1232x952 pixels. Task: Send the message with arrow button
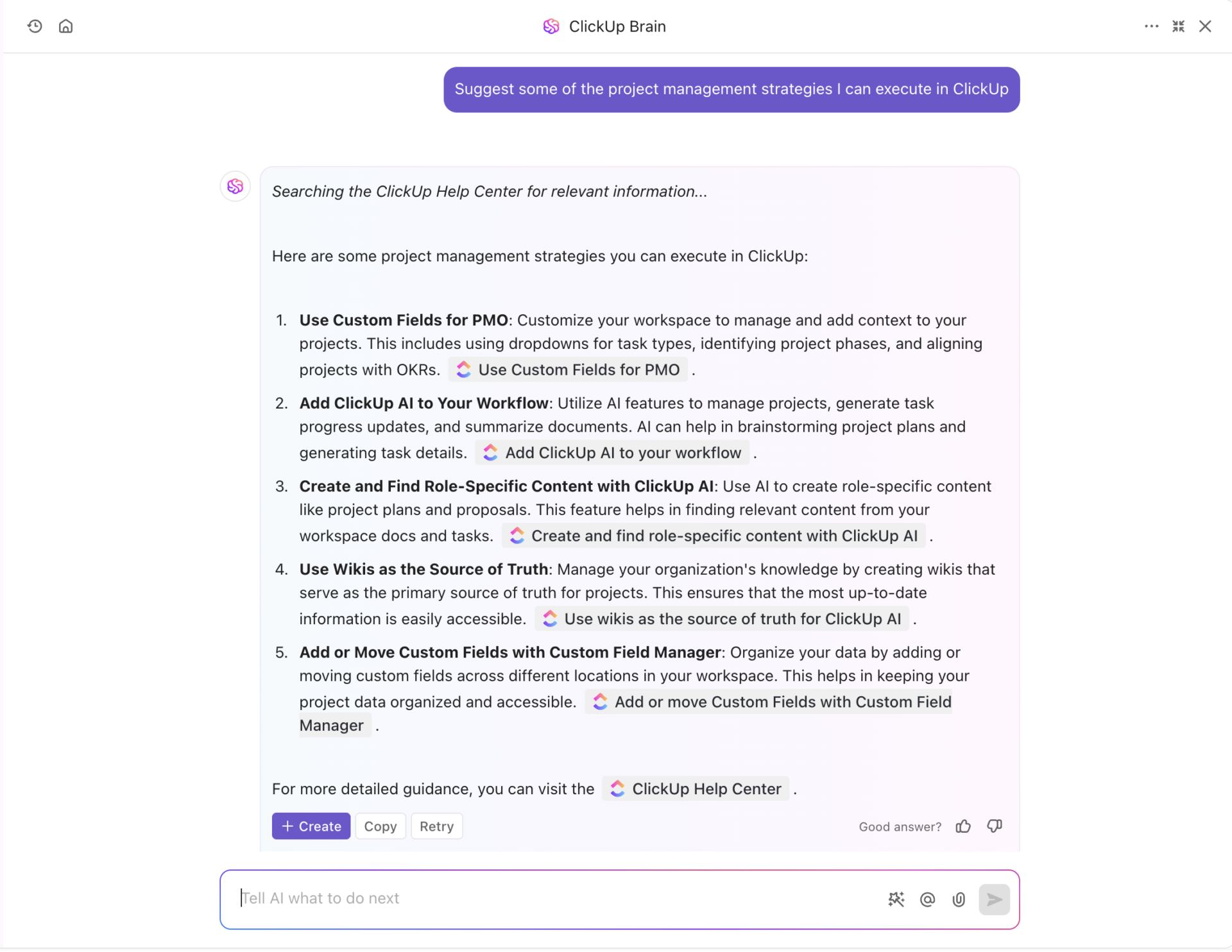[x=994, y=899]
